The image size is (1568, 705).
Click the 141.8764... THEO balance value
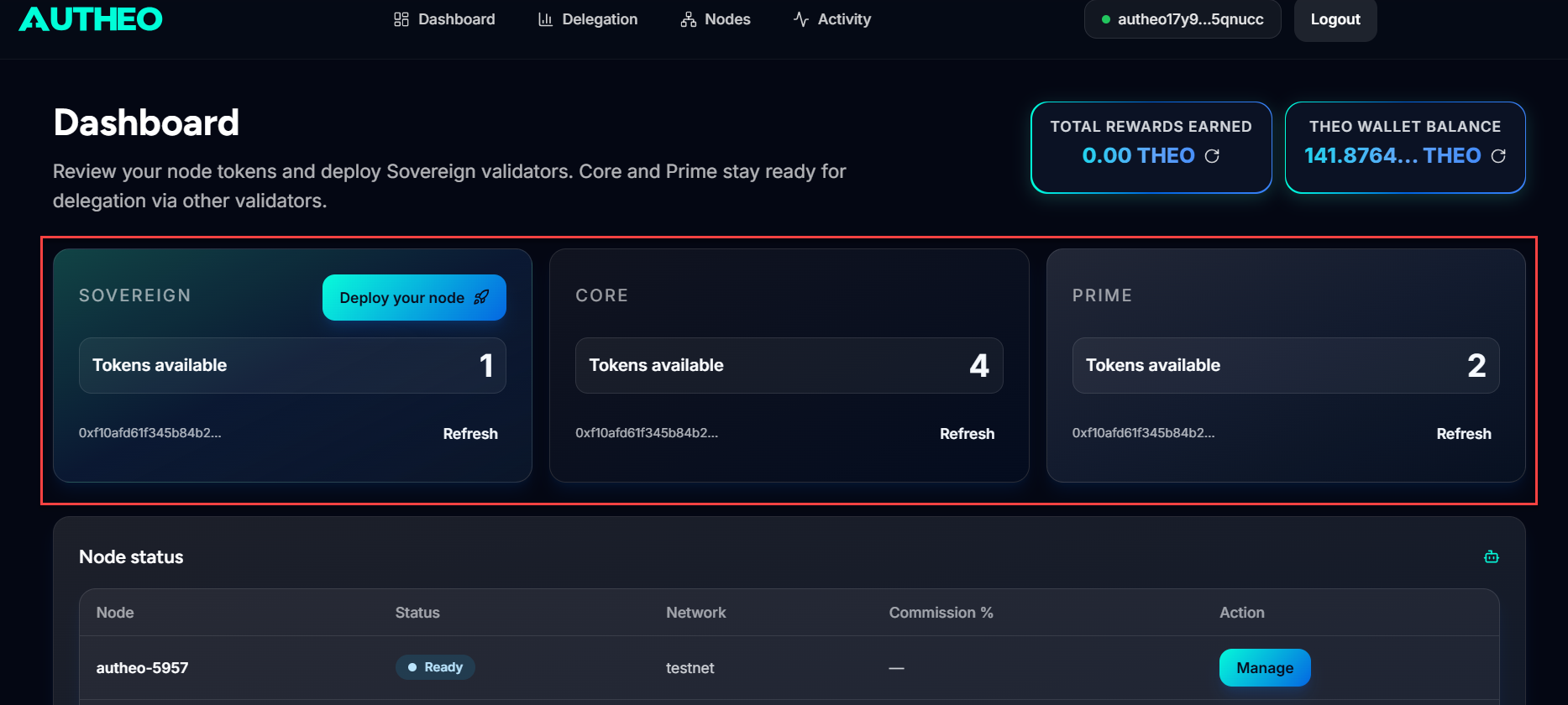tap(1392, 155)
